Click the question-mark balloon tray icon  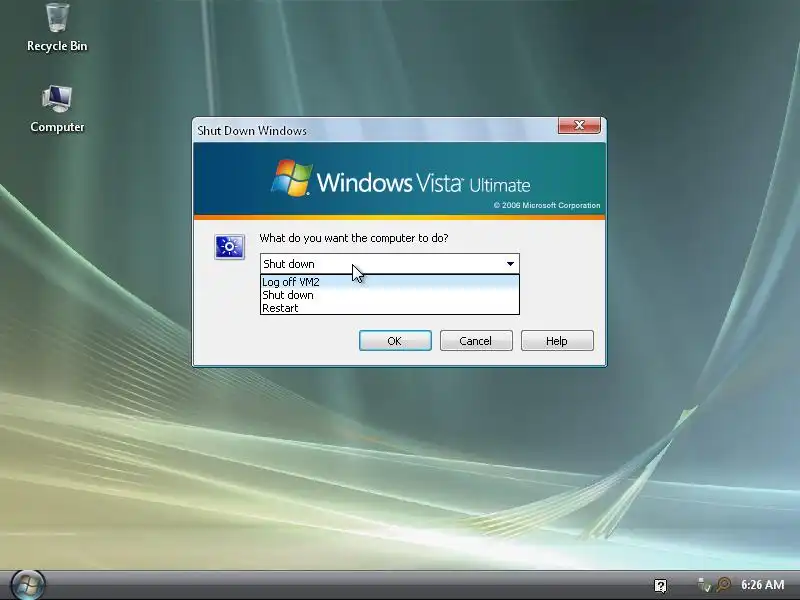(660, 585)
